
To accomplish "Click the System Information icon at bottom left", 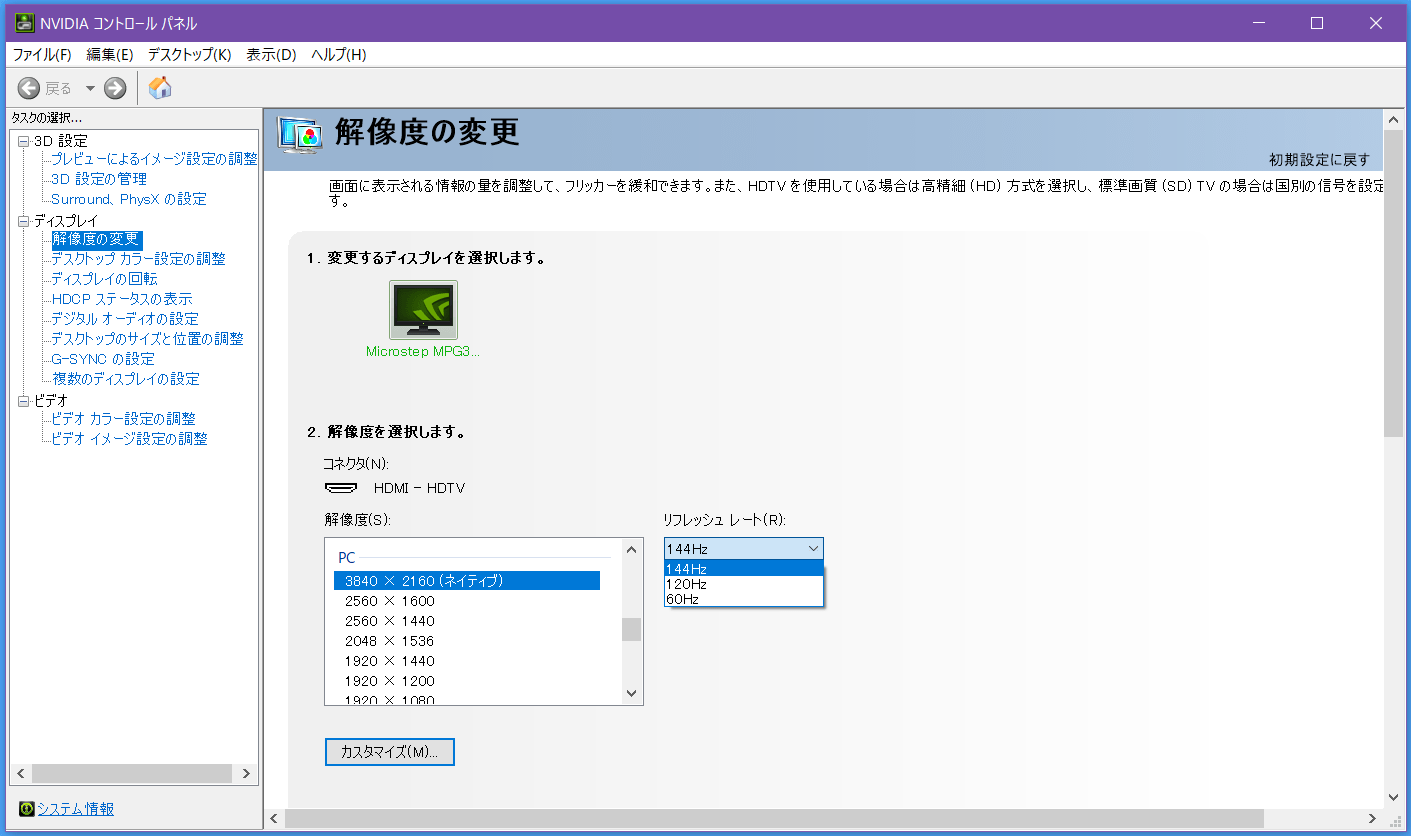I will [x=26, y=809].
